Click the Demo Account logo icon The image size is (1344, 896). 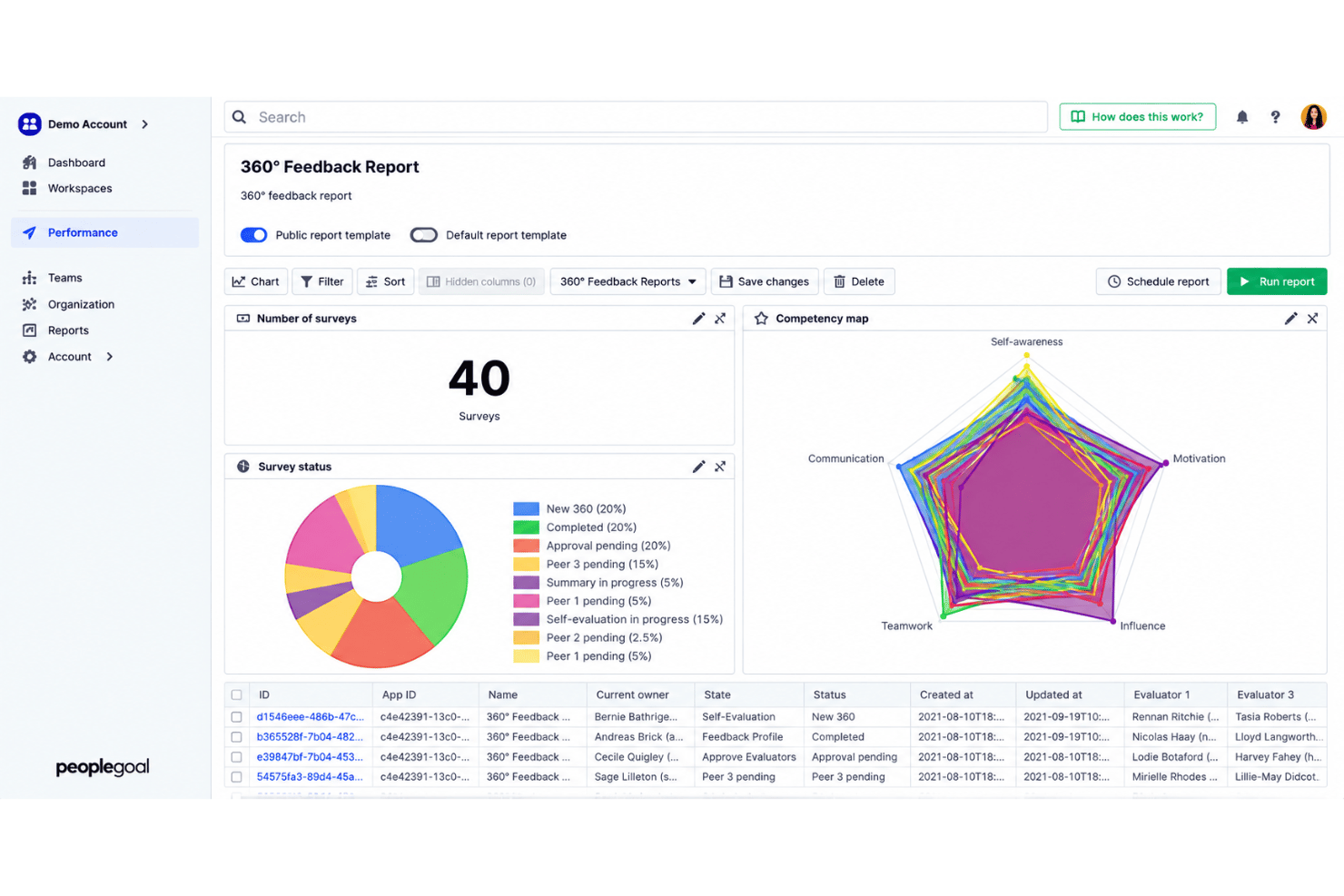tap(30, 124)
